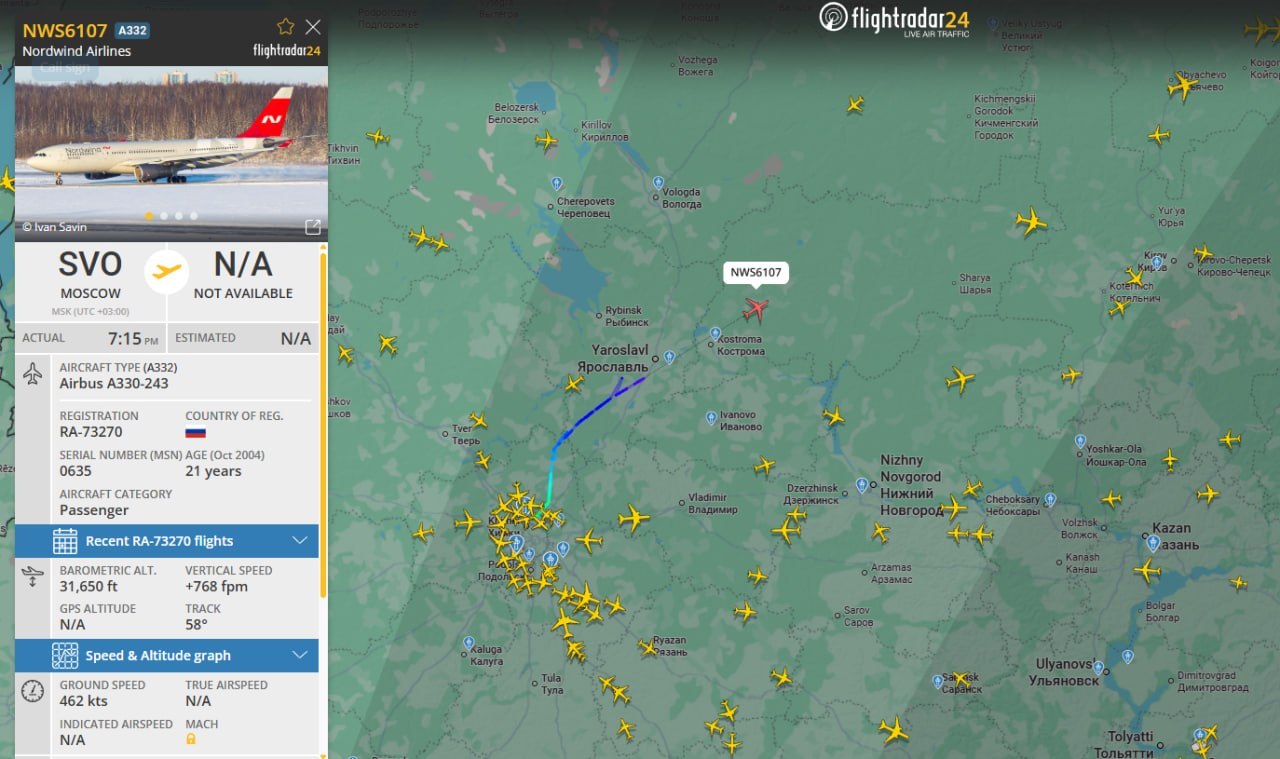Expand the Speed & Altitude graph section
This screenshot has width=1280, height=759.
[x=167, y=656]
